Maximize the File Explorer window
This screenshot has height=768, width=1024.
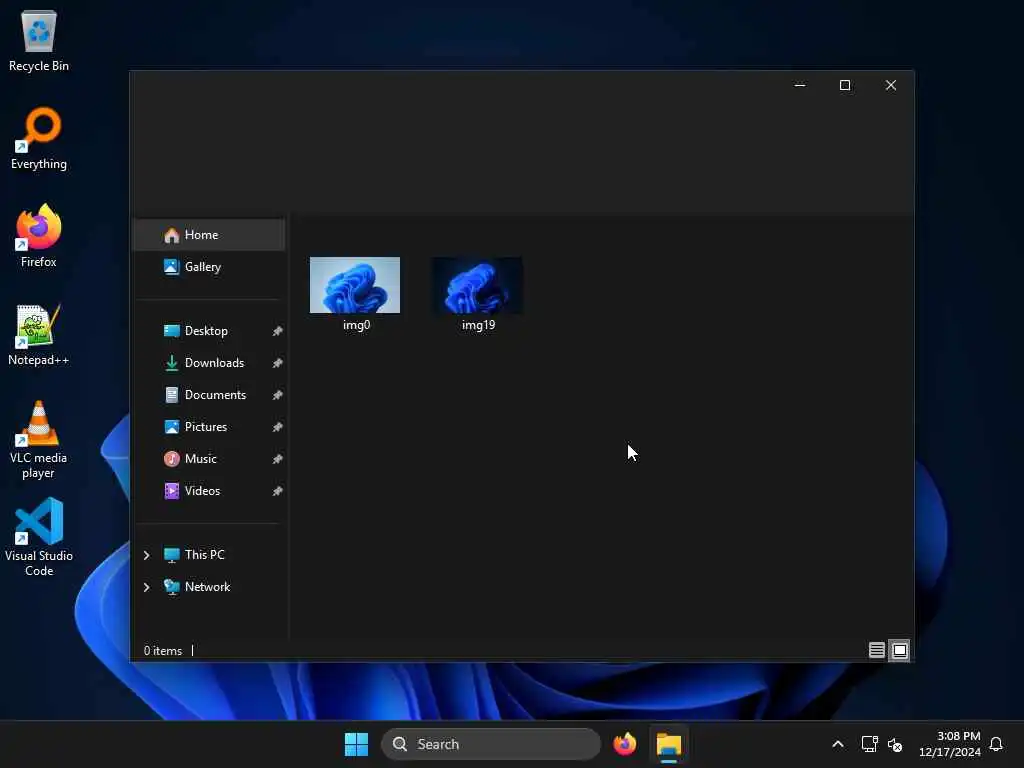point(845,86)
